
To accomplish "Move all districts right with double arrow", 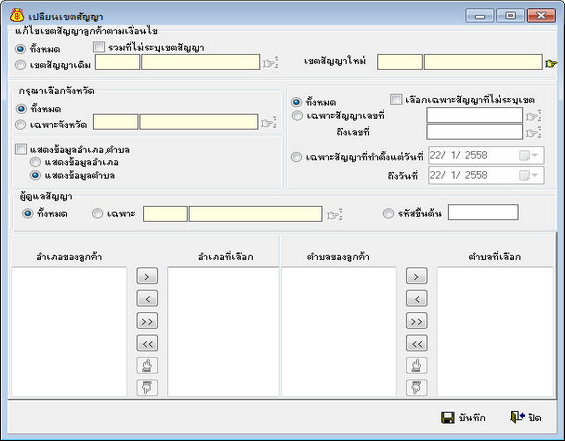I will tap(147, 321).
